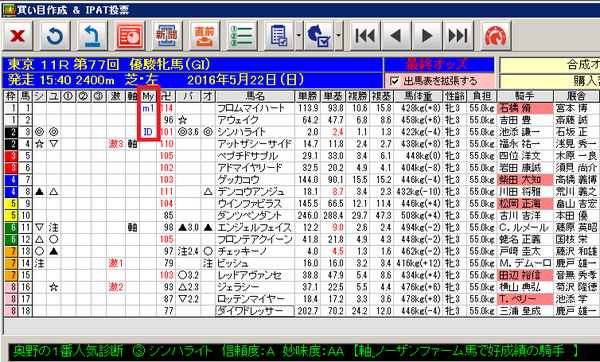Screen dimensions: 600x362
Task: Select horse name チェッキーノ
Action: coord(242,251)
